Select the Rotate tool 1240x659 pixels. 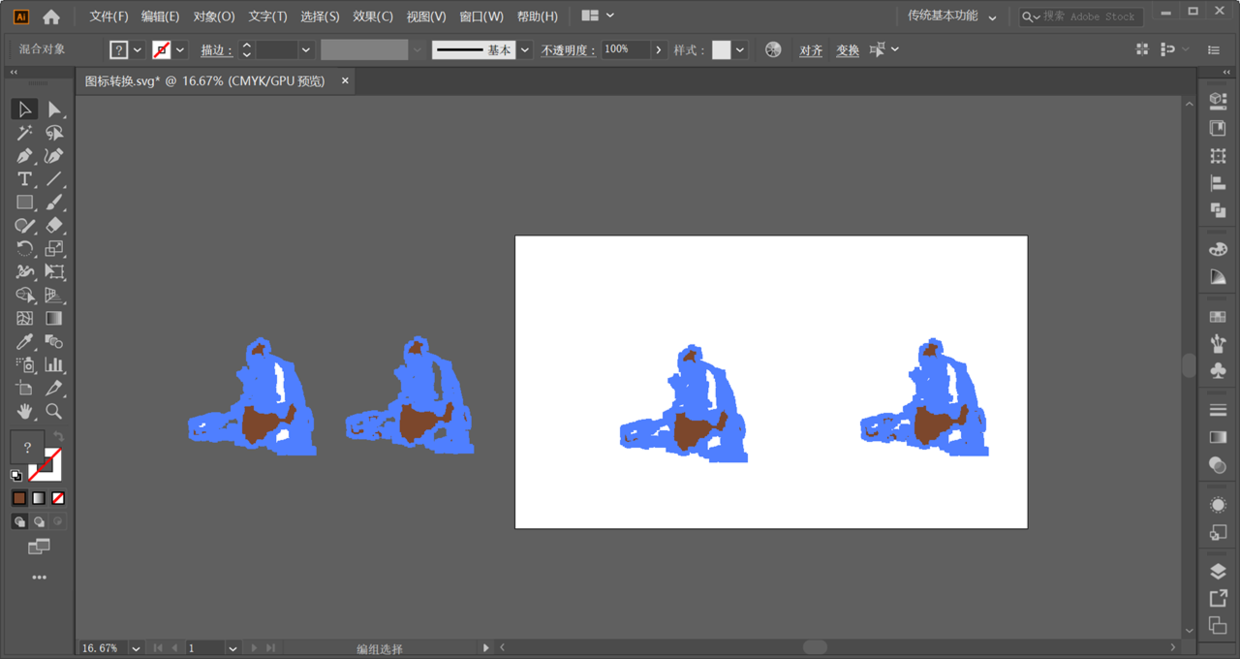[25, 249]
